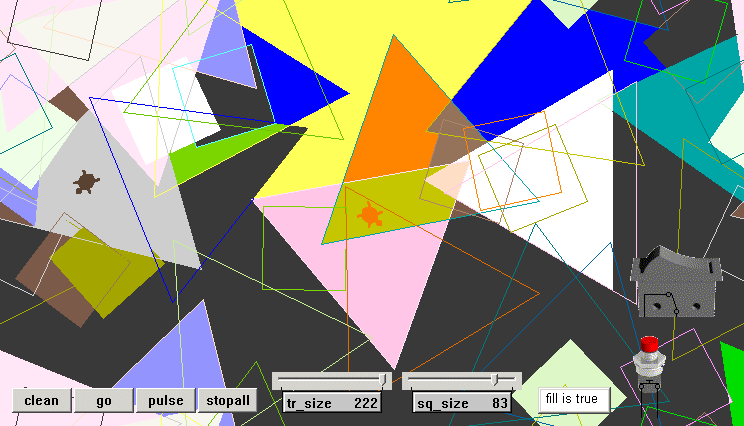Start drawing with the go button
Screen dimensions: 744x426
103,400
